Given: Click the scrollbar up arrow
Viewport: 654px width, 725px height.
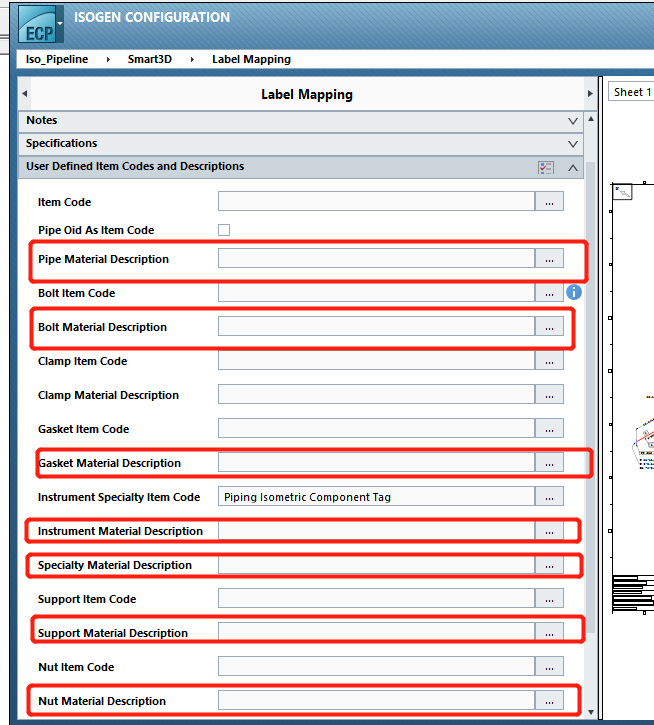Looking at the screenshot, I should pyautogui.click(x=591, y=119).
